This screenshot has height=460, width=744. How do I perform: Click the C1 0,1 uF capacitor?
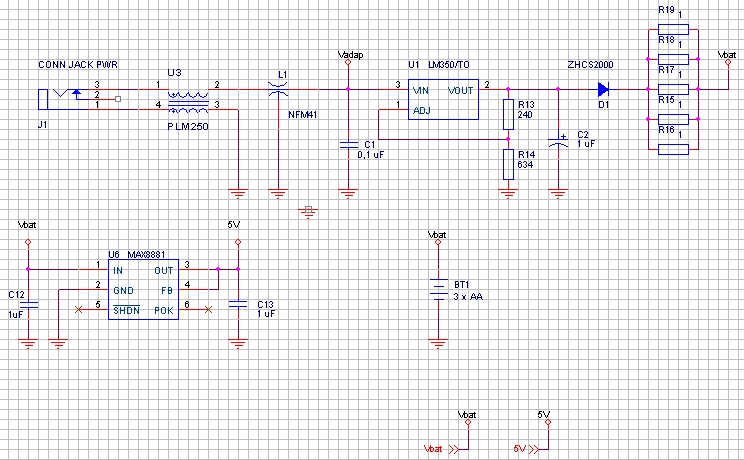point(347,145)
